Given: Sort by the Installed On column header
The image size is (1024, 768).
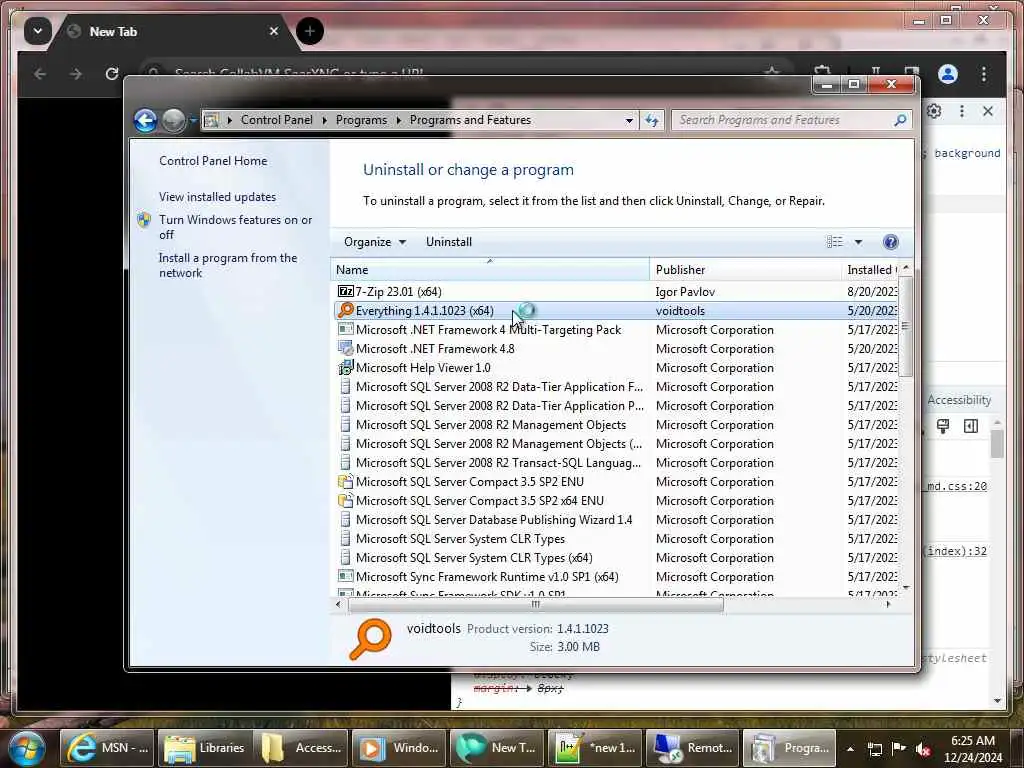Looking at the screenshot, I should click(871, 270).
